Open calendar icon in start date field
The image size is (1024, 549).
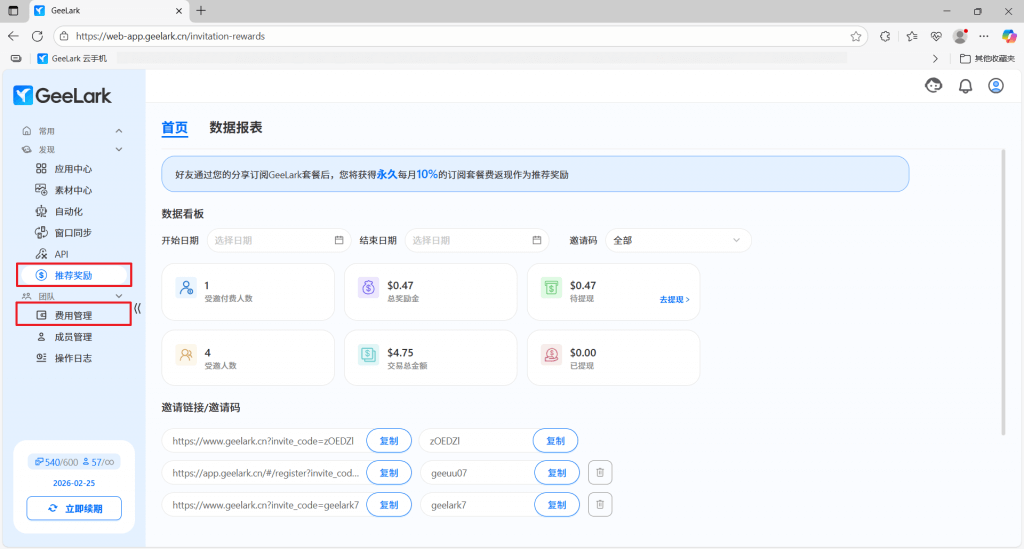tap(339, 240)
